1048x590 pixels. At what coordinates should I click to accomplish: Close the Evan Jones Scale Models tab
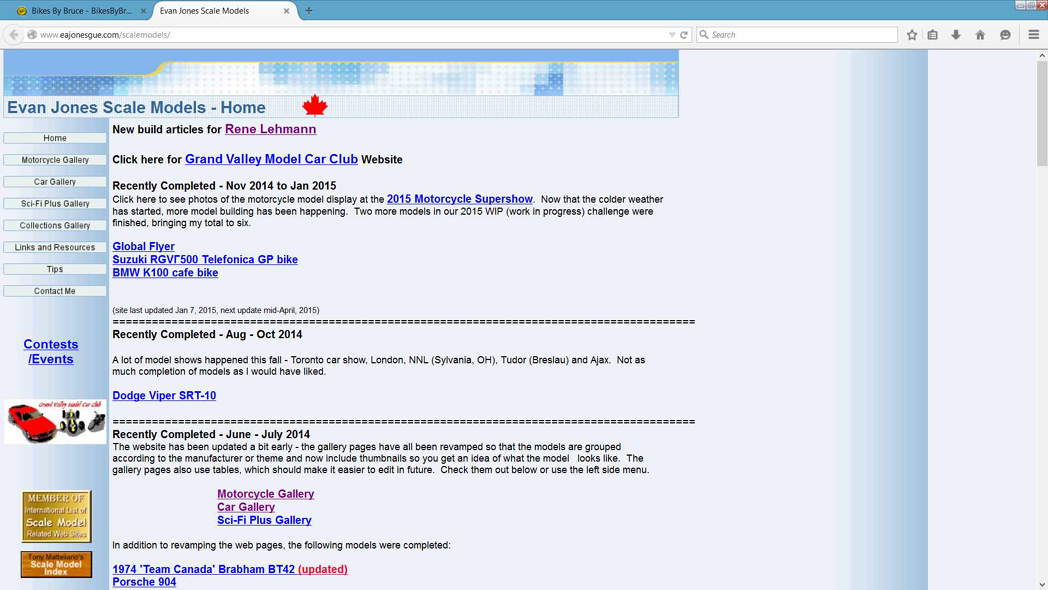point(287,11)
